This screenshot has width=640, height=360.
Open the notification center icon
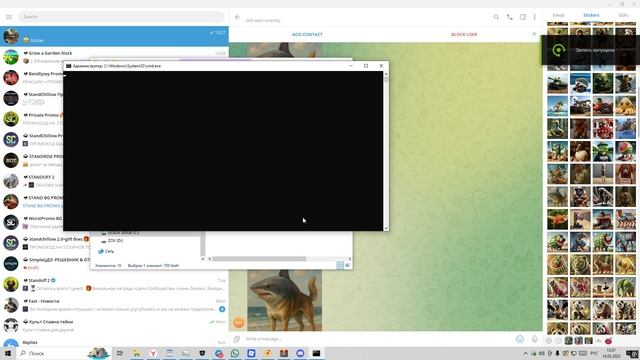tap(631, 353)
